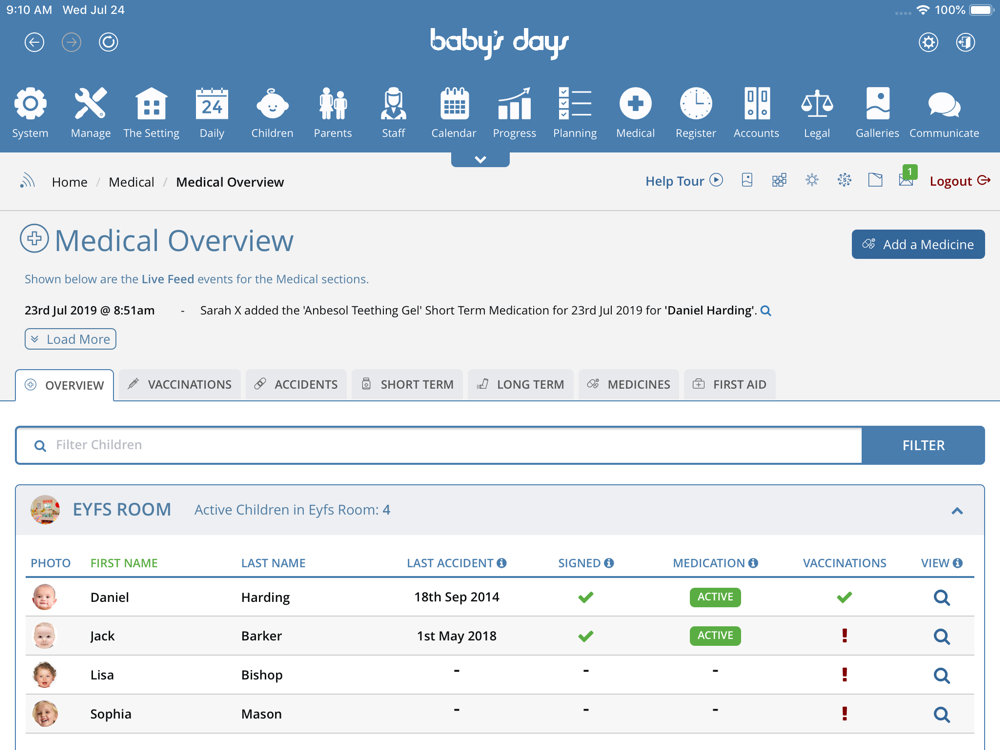
Task: Click the note page icon in the toolbar
Action: [876, 180]
